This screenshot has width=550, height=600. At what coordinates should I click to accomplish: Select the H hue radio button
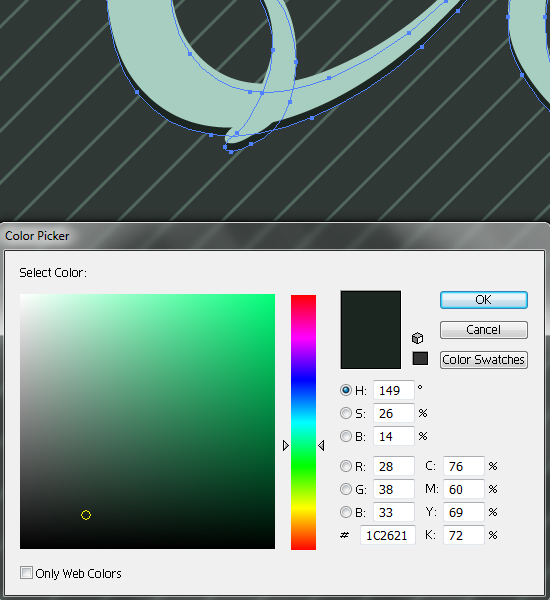tap(346, 390)
